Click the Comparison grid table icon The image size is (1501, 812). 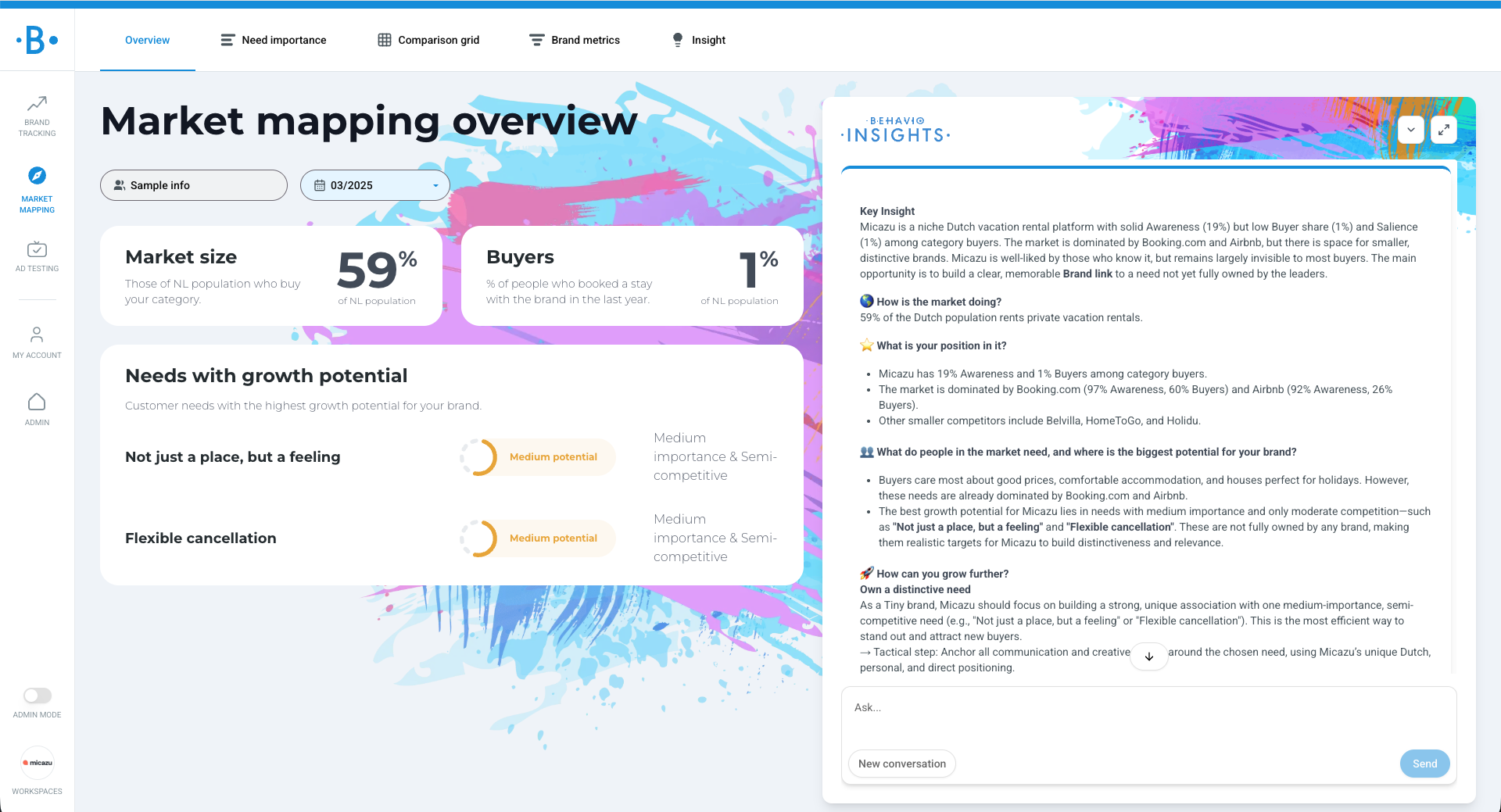385,40
